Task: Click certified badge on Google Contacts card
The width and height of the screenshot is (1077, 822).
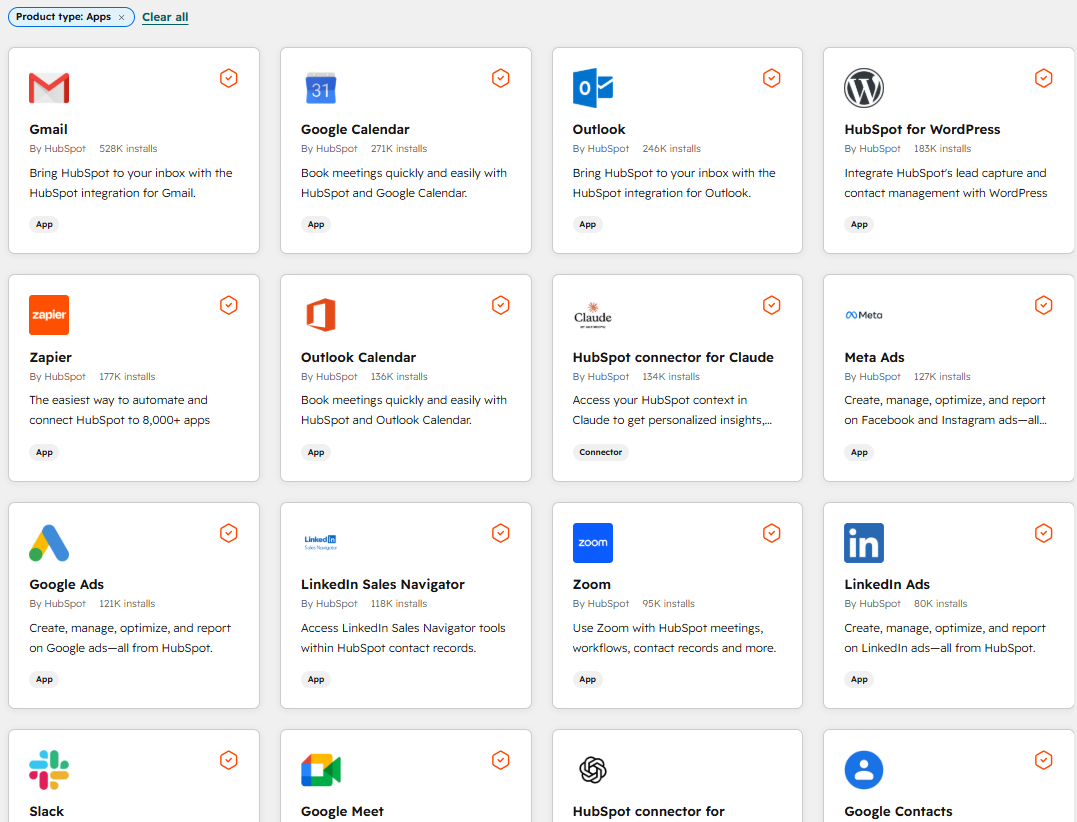Action: coord(1043,760)
